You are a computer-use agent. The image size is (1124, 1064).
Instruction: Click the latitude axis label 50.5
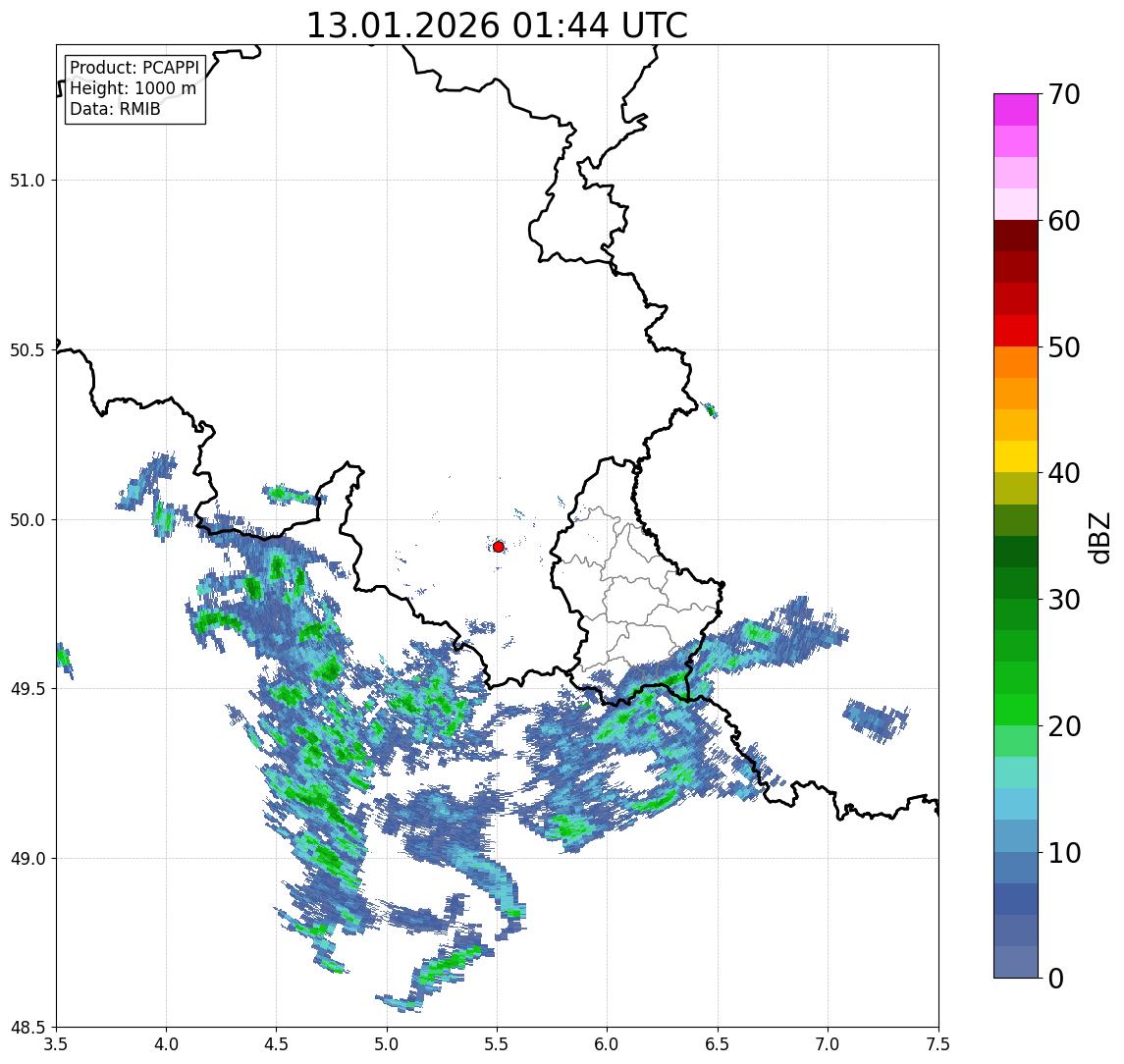click(27, 350)
